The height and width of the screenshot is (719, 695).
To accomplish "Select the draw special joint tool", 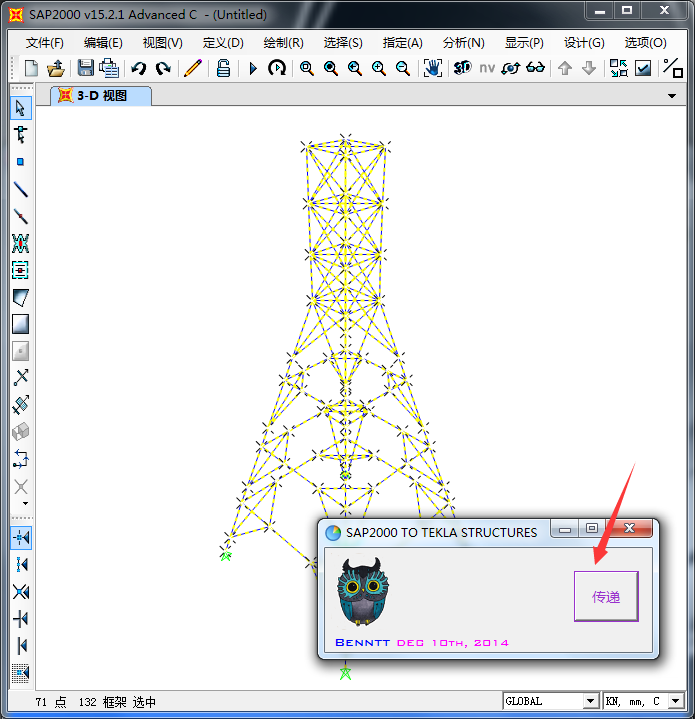I will coord(20,161).
